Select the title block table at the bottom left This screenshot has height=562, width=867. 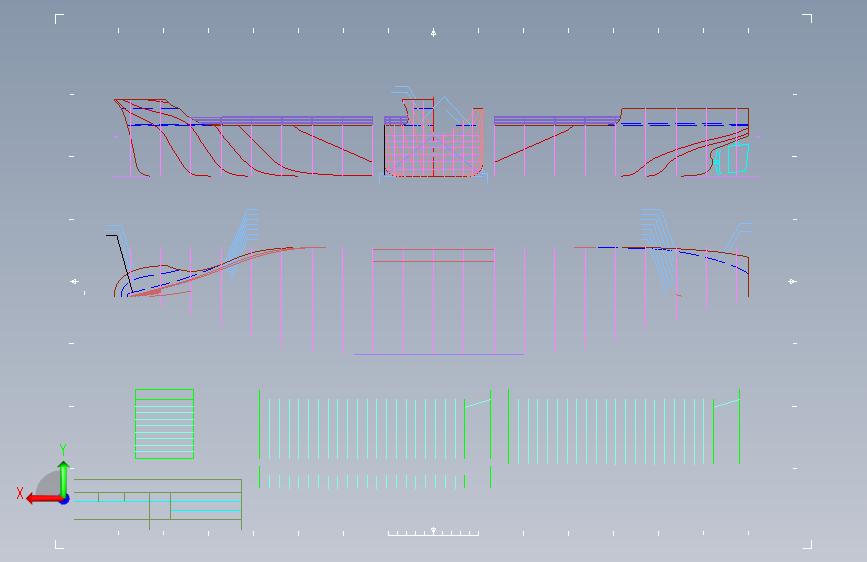tap(158, 504)
